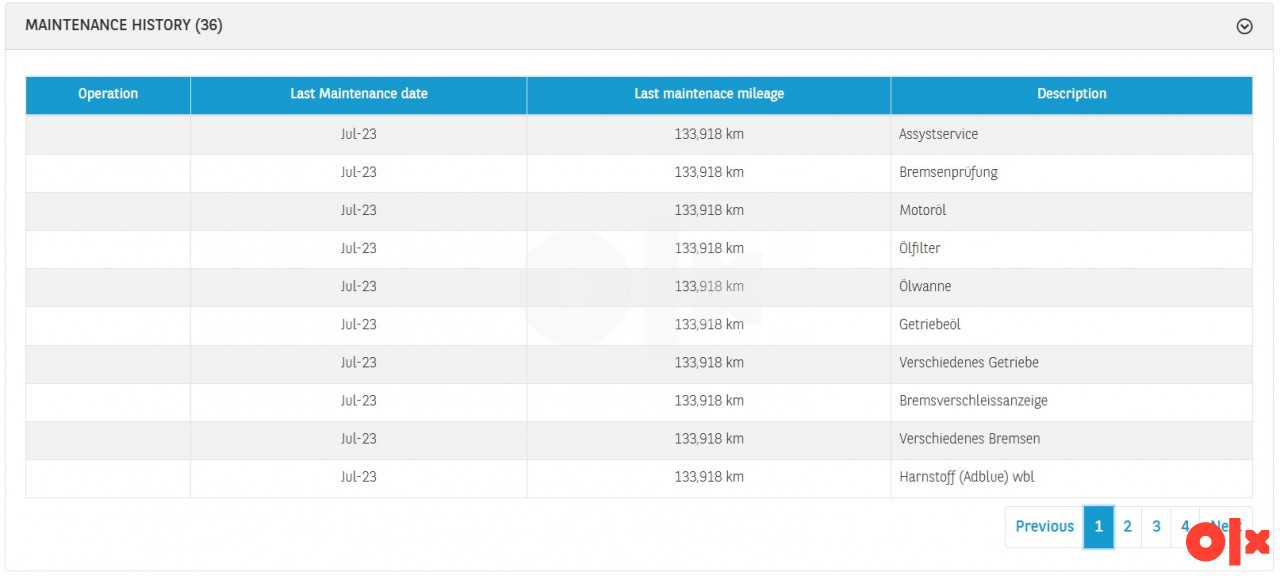Go to the Previous page
Image resolution: width=1280 pixels, height=576 pixels.
1044,526
